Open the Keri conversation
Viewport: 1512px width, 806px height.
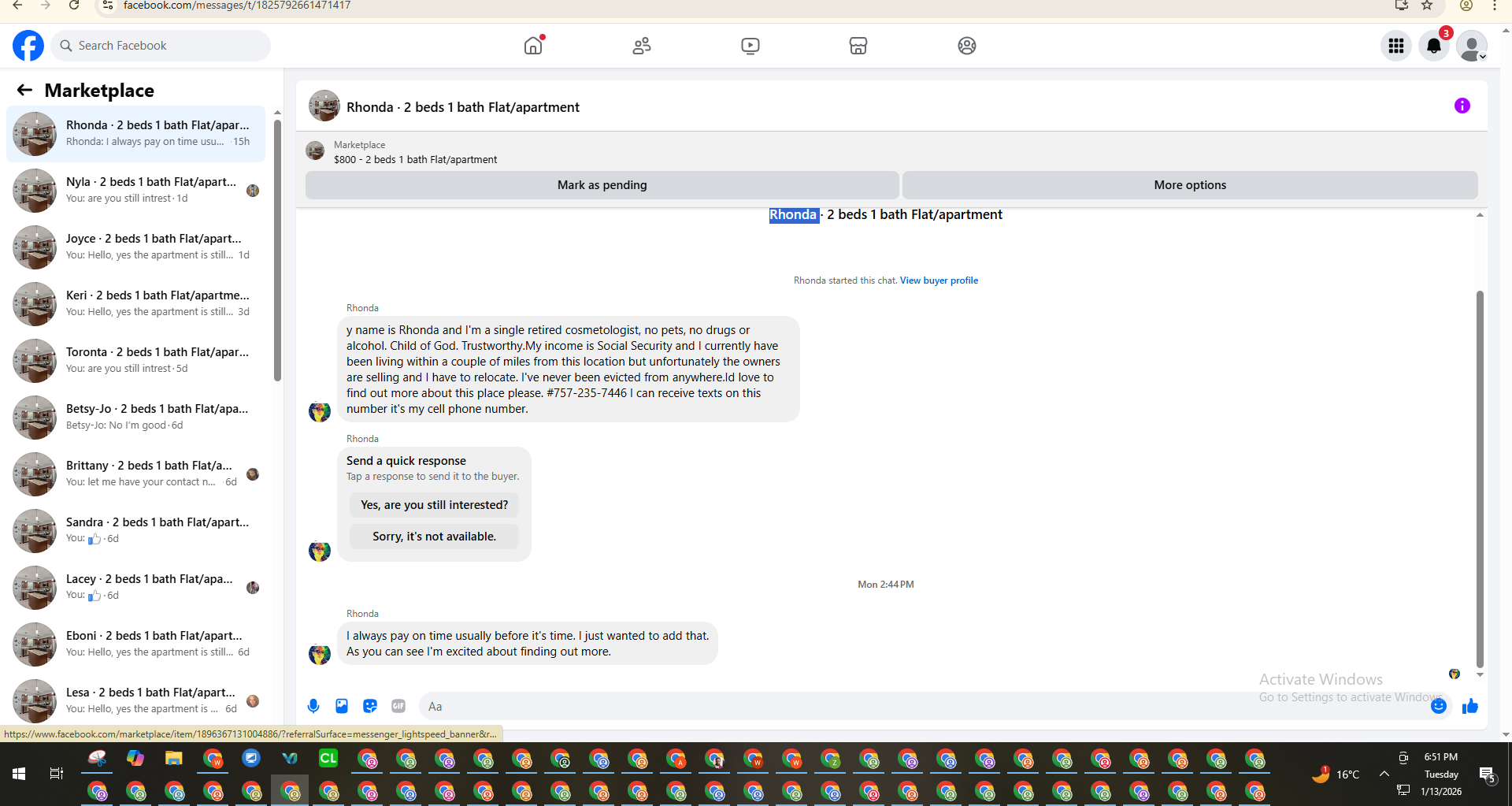tap(136, 304)
